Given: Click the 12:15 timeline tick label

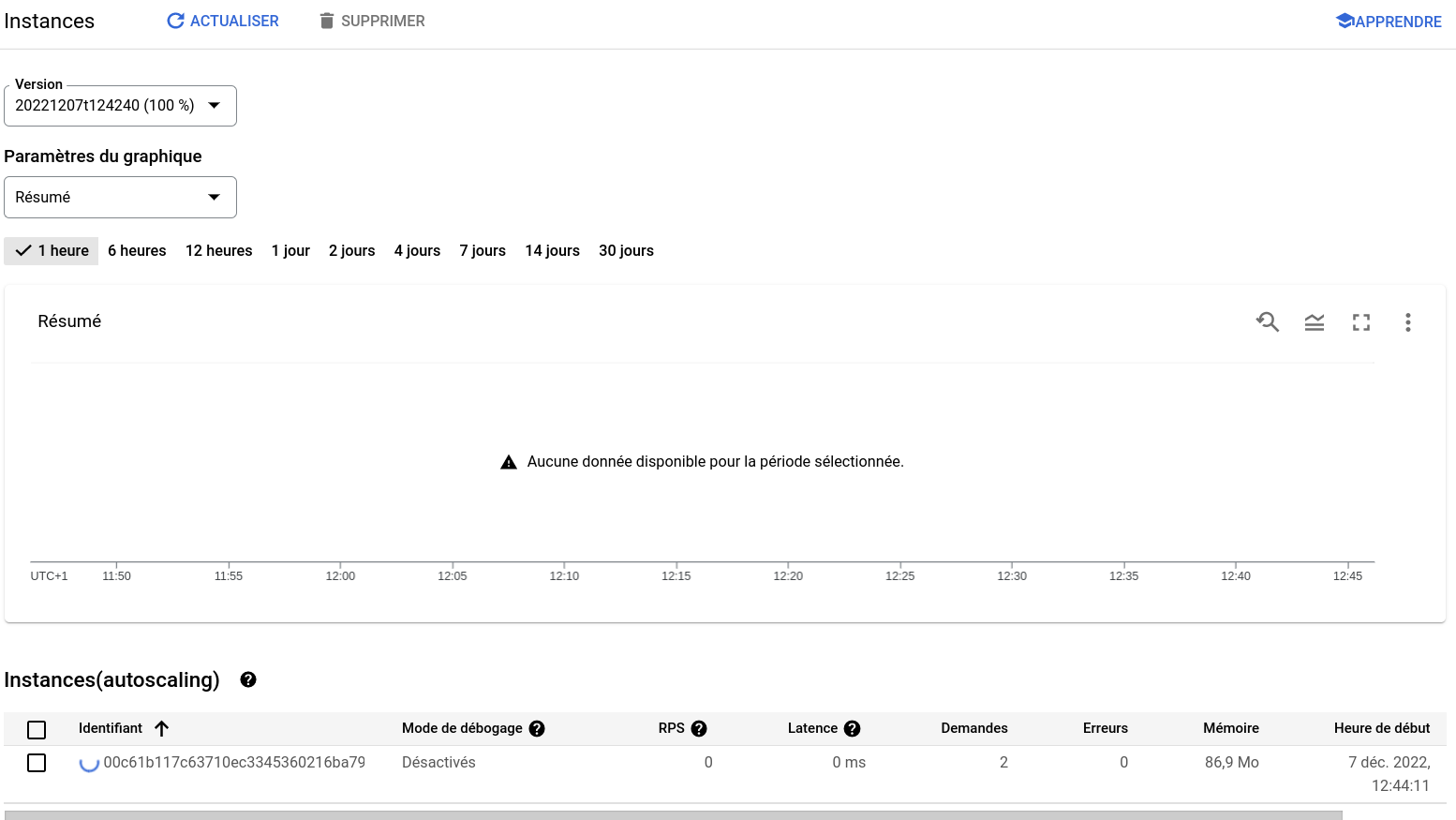Looking at the screenshot, I should [676, 575].
